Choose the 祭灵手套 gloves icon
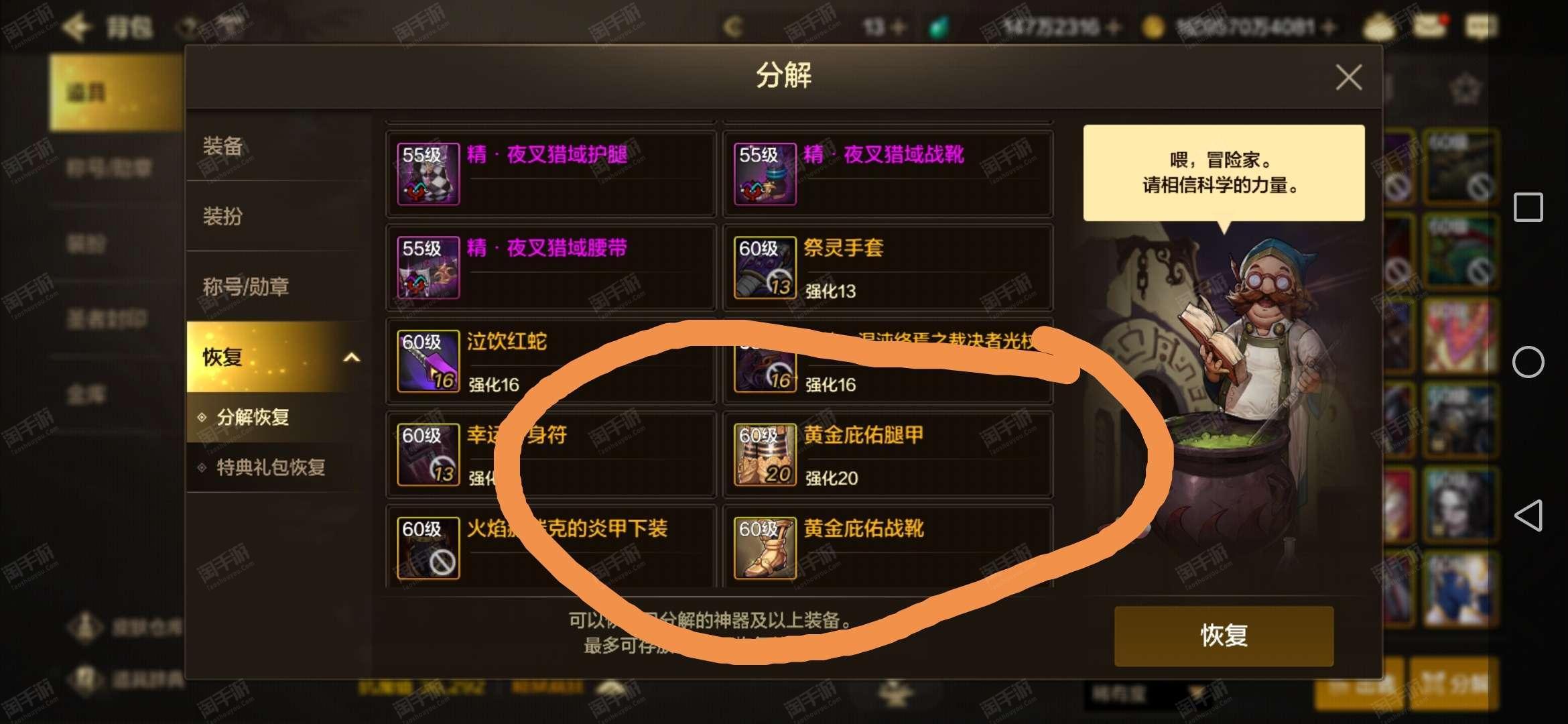This screenshot has width=1568, height=724. pos(765,267)
